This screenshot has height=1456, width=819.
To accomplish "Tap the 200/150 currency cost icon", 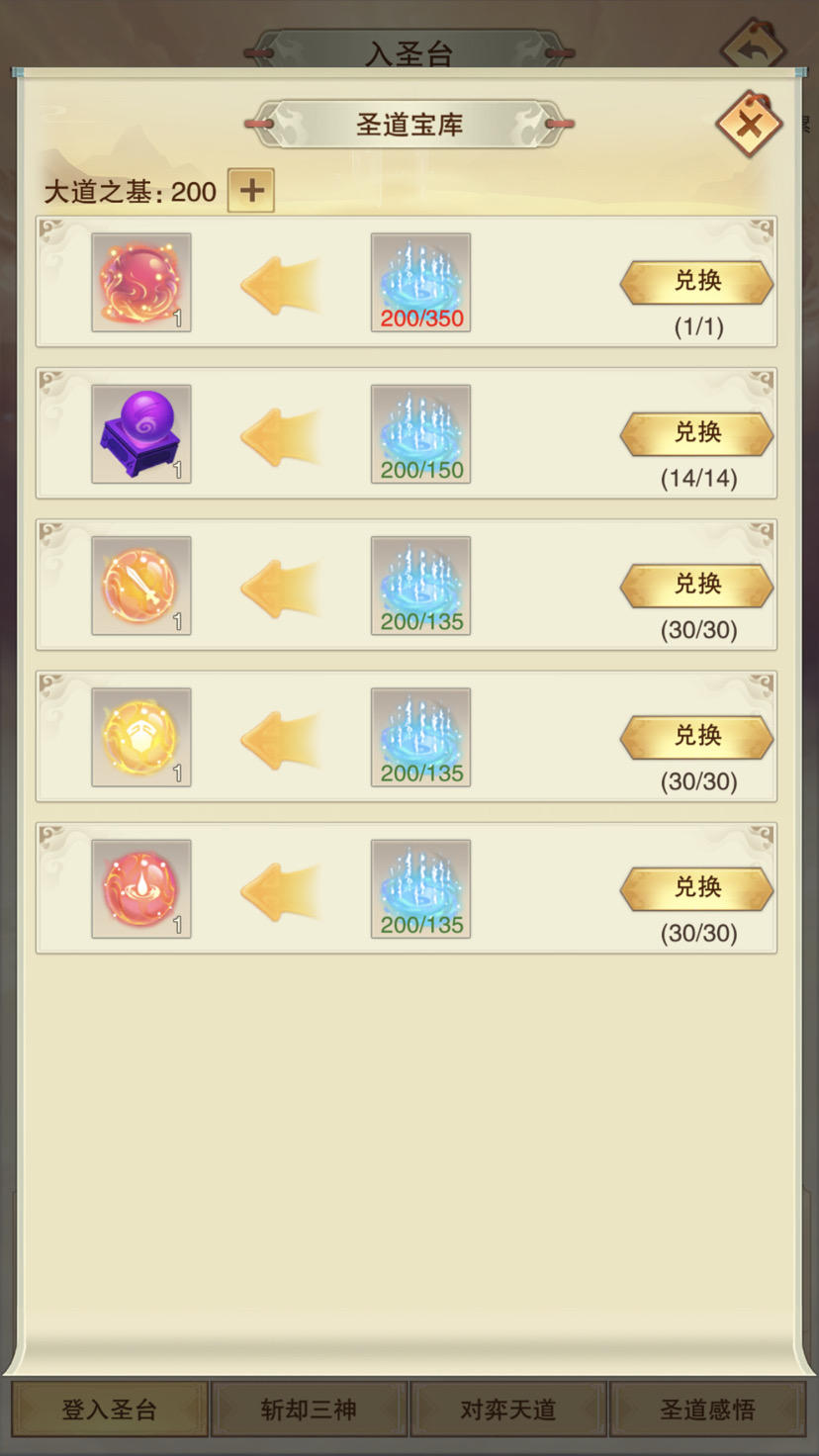I will 420,433.
